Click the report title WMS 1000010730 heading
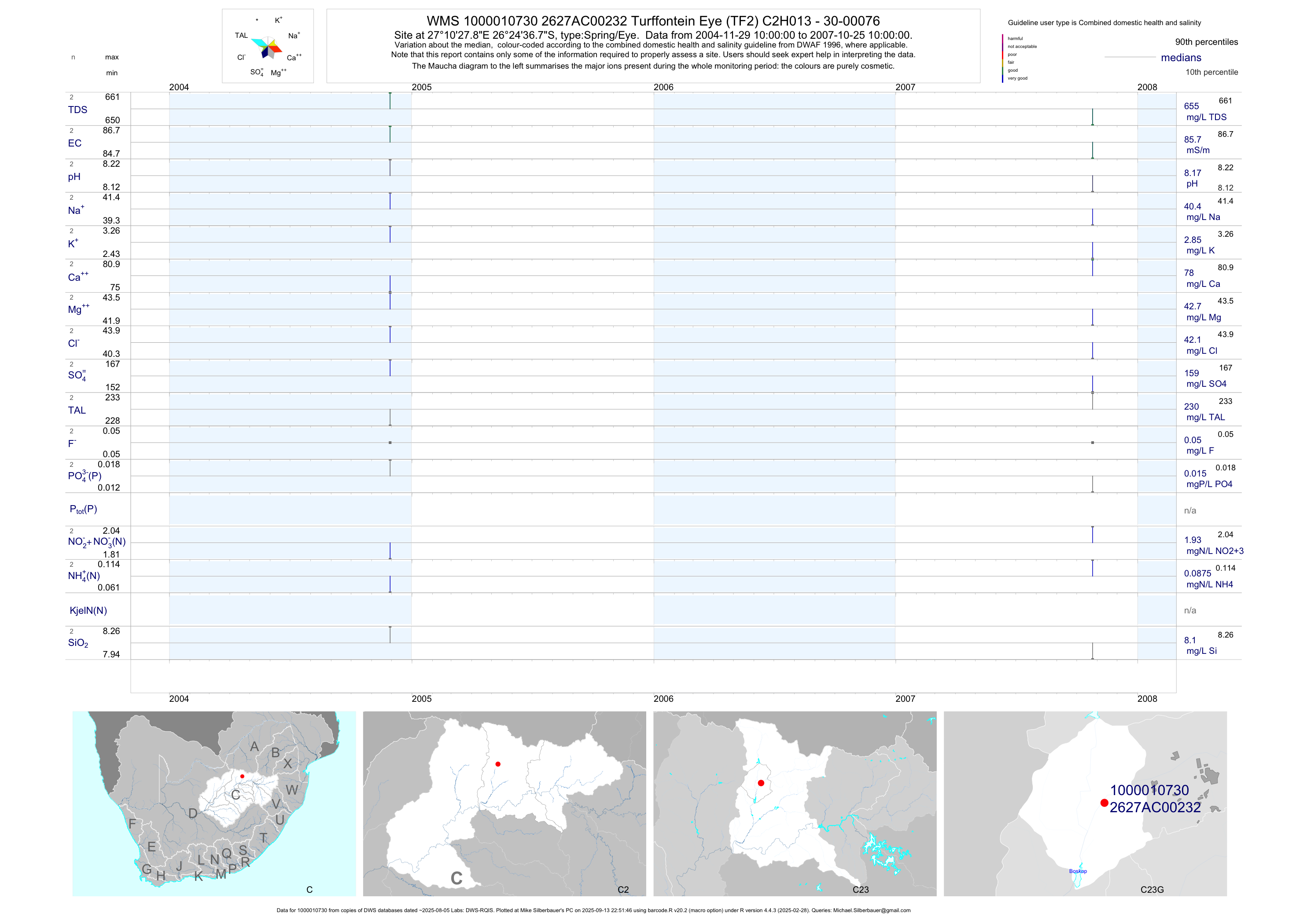 pyautogui.click(x=653, y=21)
